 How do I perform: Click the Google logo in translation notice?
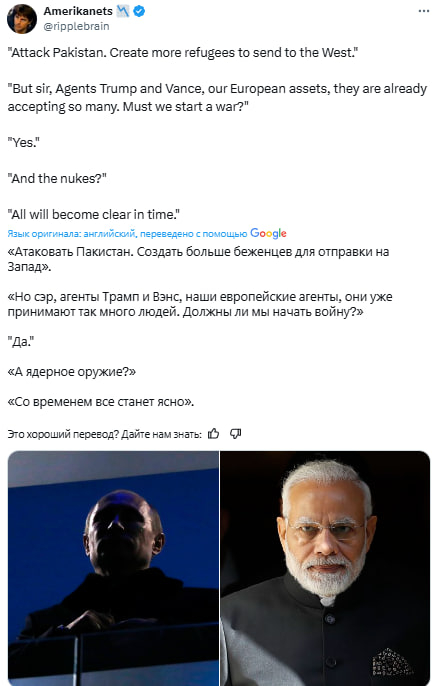point(268,234)
